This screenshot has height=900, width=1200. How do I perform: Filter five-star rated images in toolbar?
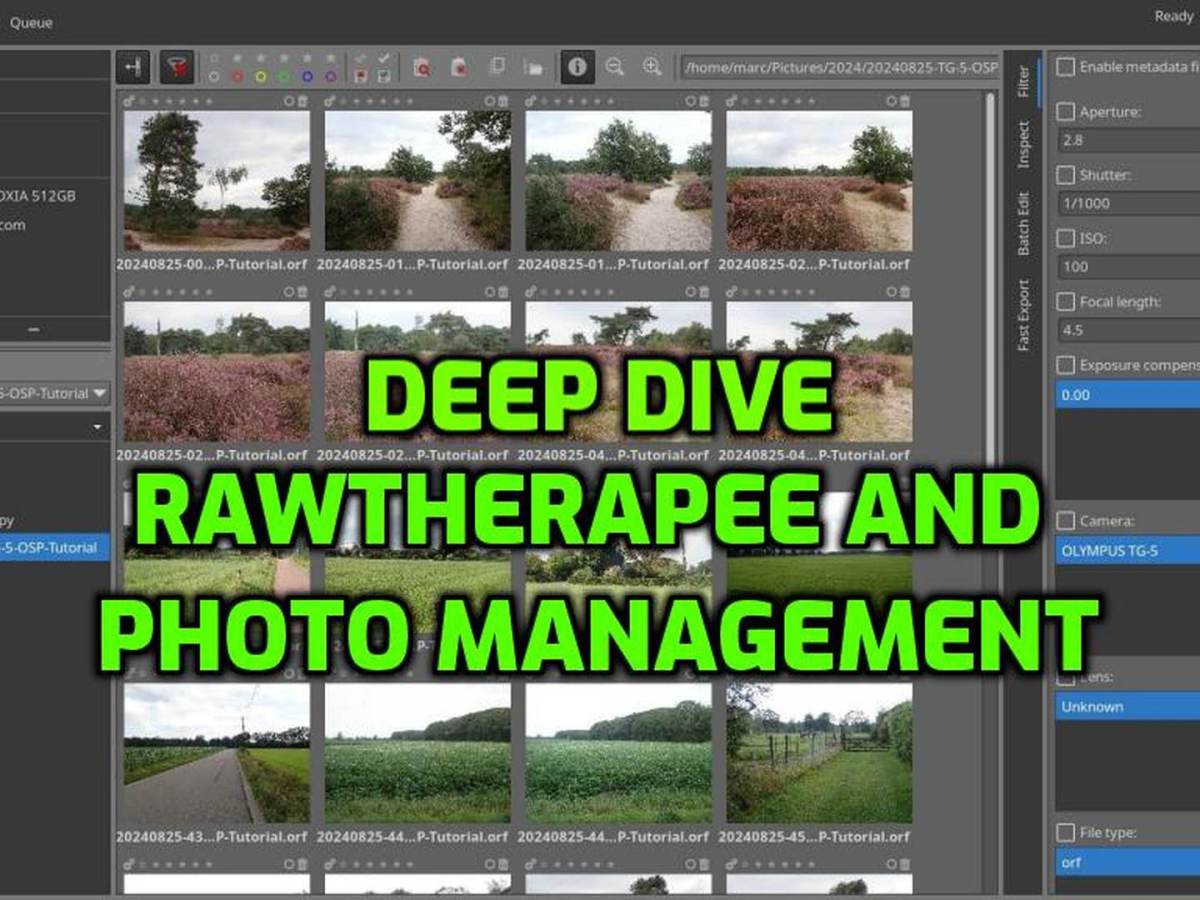point(330,58)
